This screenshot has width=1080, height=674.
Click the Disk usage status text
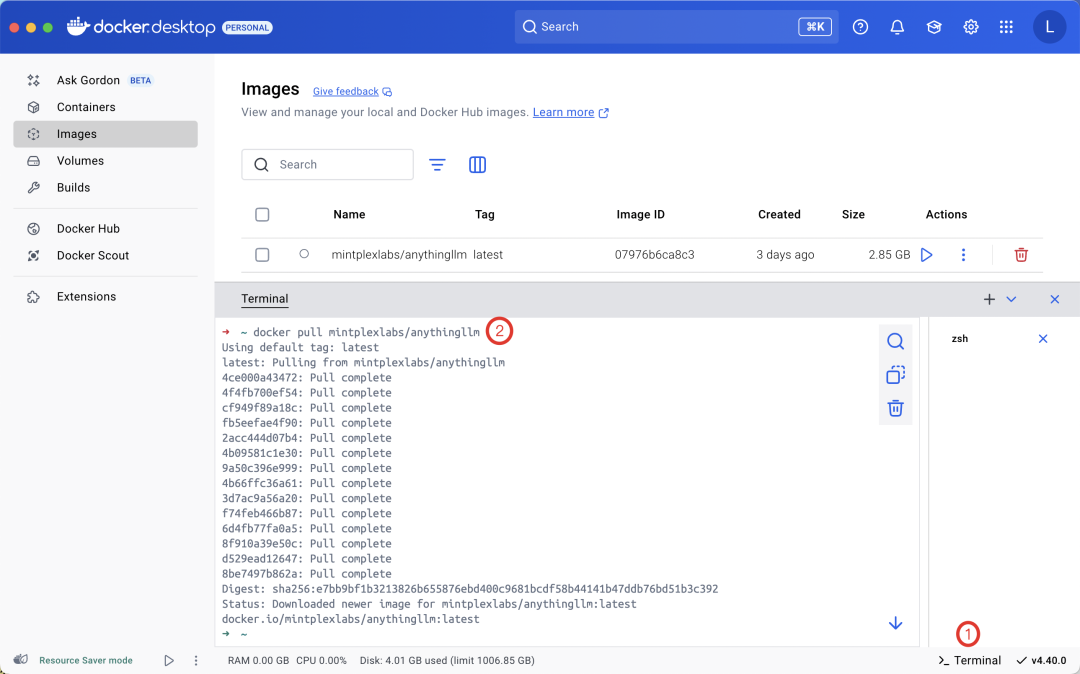click(447, 660)
